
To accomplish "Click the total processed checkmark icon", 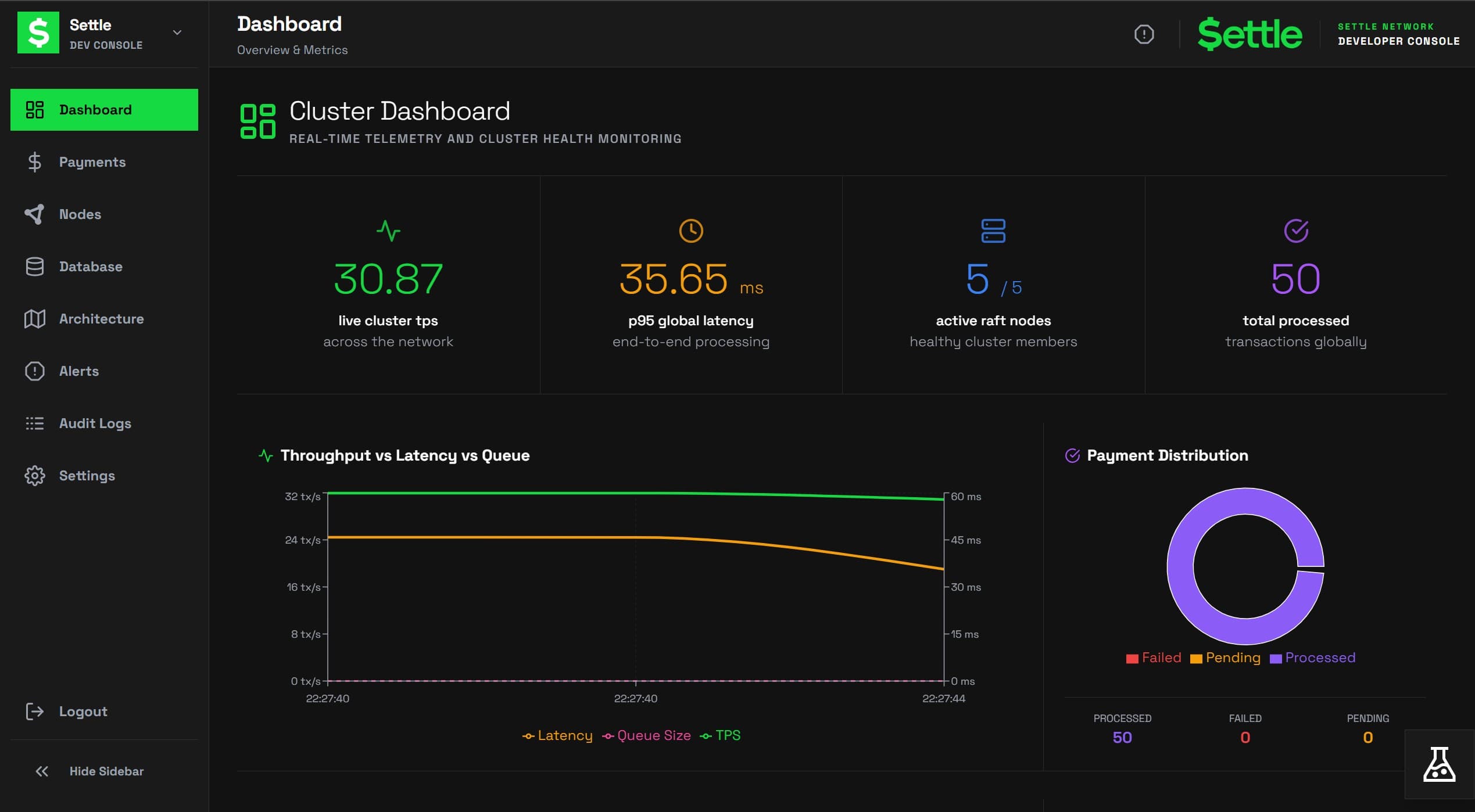I will click(x=1296, y=231).
